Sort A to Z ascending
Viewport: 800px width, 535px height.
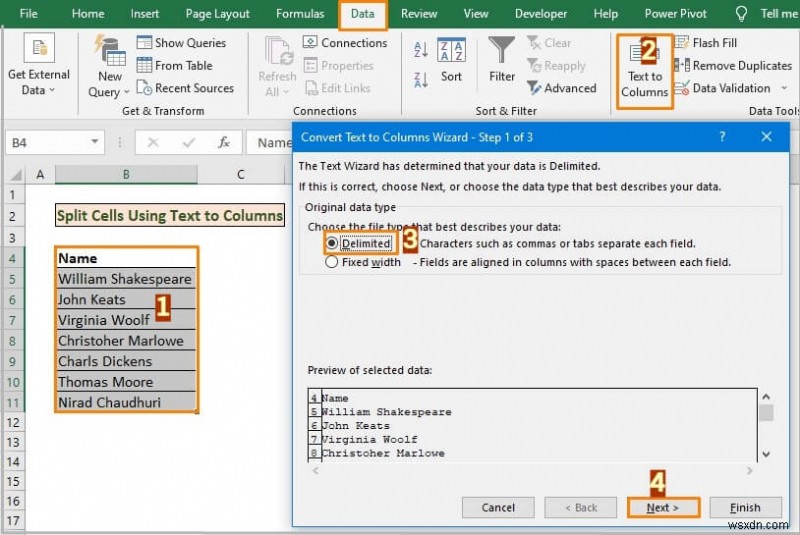click(x=421, y=49)
